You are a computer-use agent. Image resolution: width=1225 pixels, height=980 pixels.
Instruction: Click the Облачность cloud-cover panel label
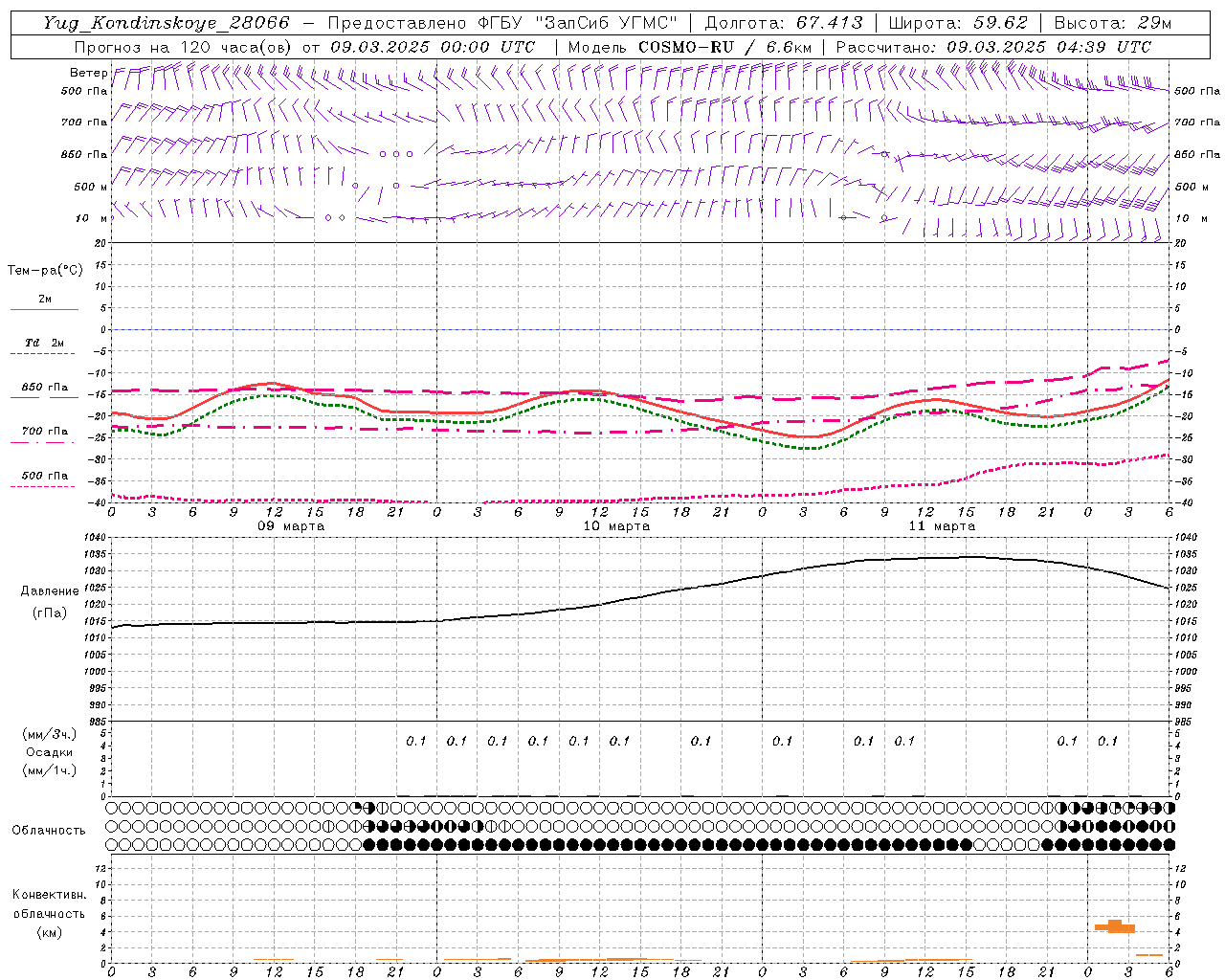49,831
